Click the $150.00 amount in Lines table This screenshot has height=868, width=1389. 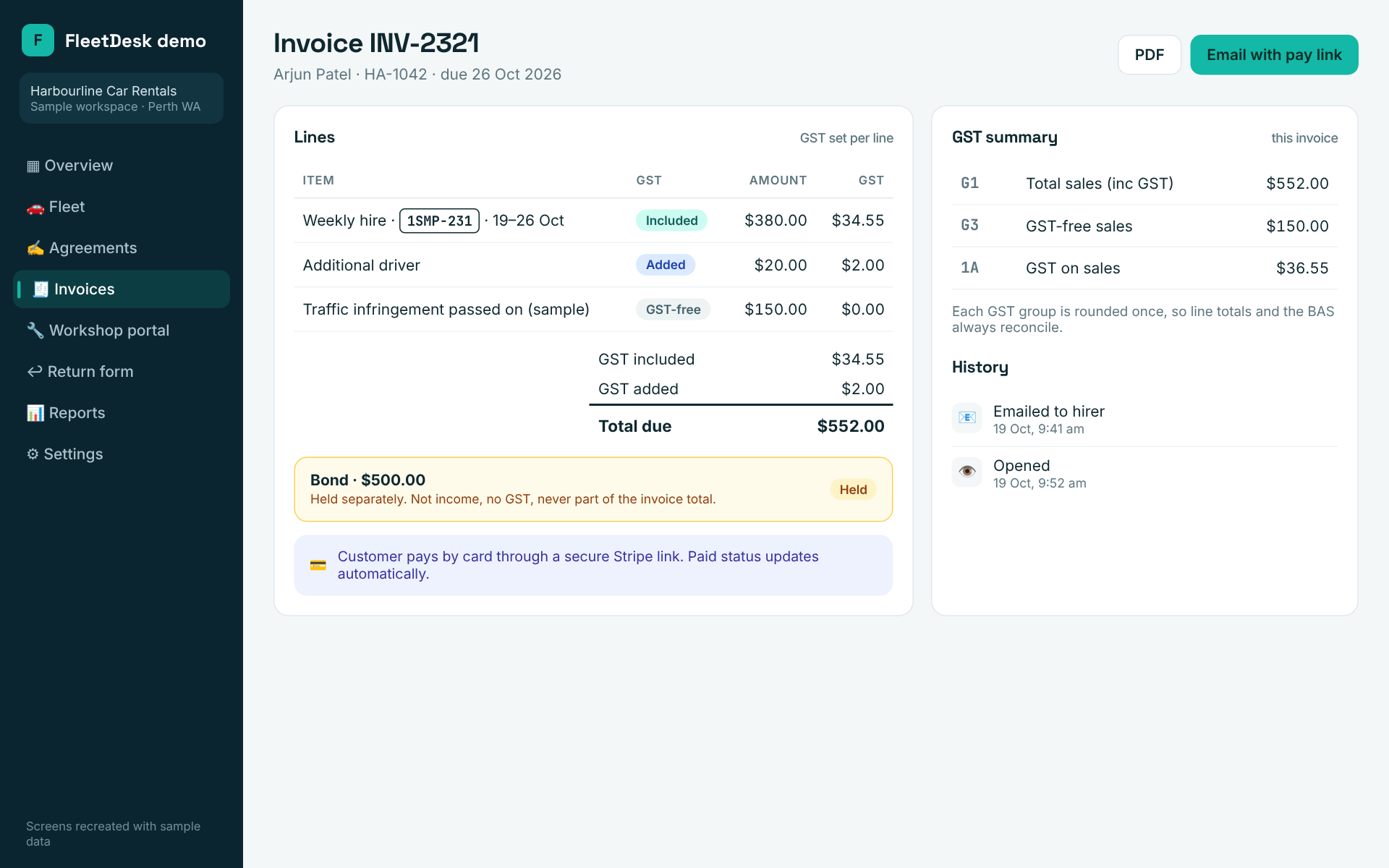[776, 310]
